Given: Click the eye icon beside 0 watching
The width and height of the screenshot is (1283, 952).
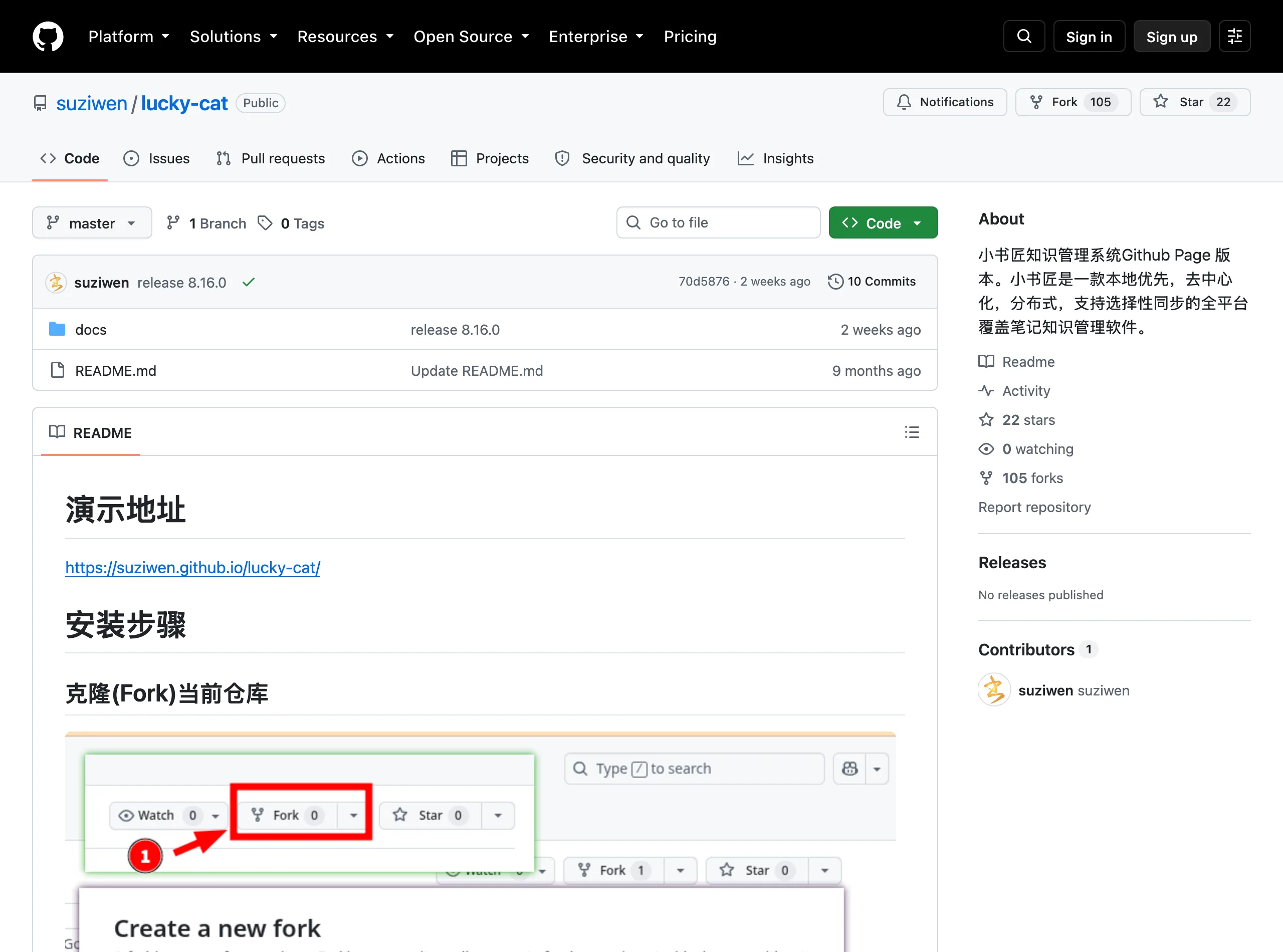Looking at the screenshot, I should pos(986,449).
